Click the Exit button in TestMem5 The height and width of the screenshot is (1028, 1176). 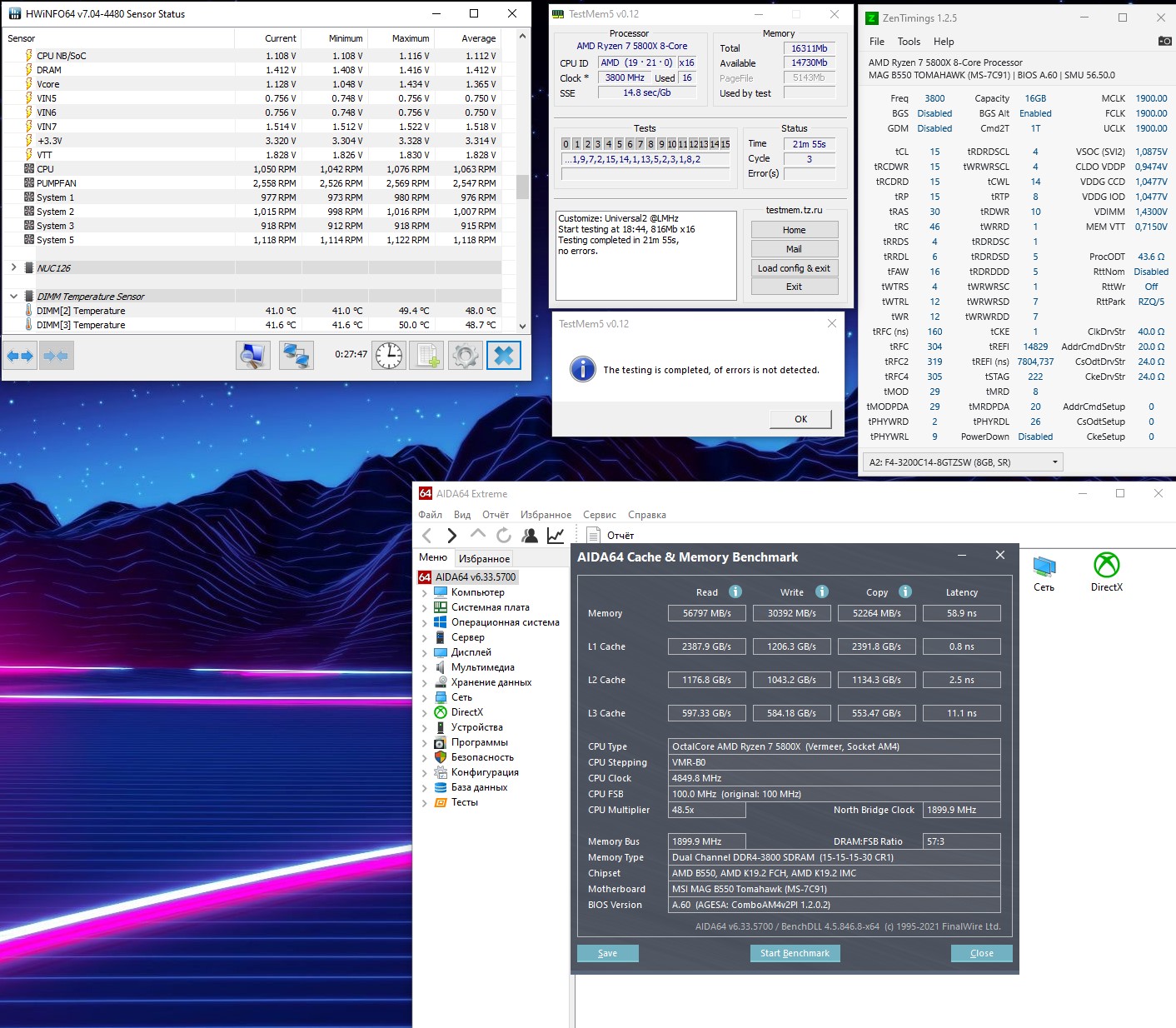tap(794, 287)
